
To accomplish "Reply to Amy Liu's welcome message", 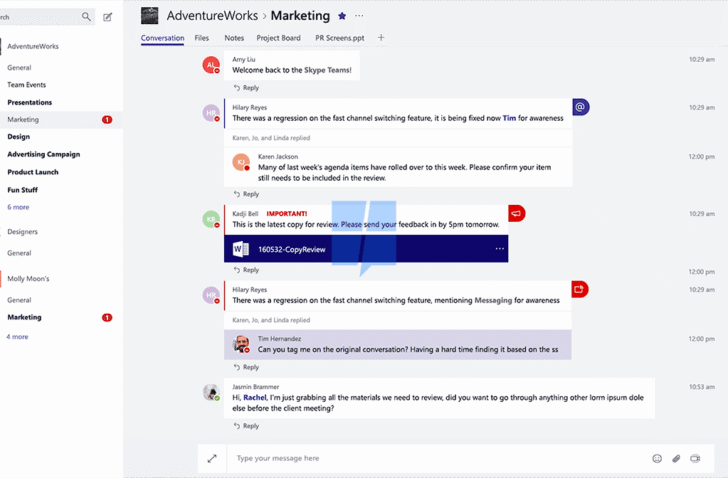I will coord(247,88).
